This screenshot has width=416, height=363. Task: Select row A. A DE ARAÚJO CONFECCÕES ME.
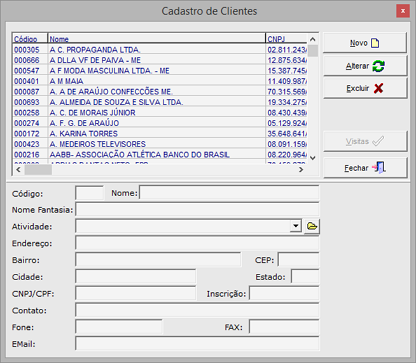(160, 92)
